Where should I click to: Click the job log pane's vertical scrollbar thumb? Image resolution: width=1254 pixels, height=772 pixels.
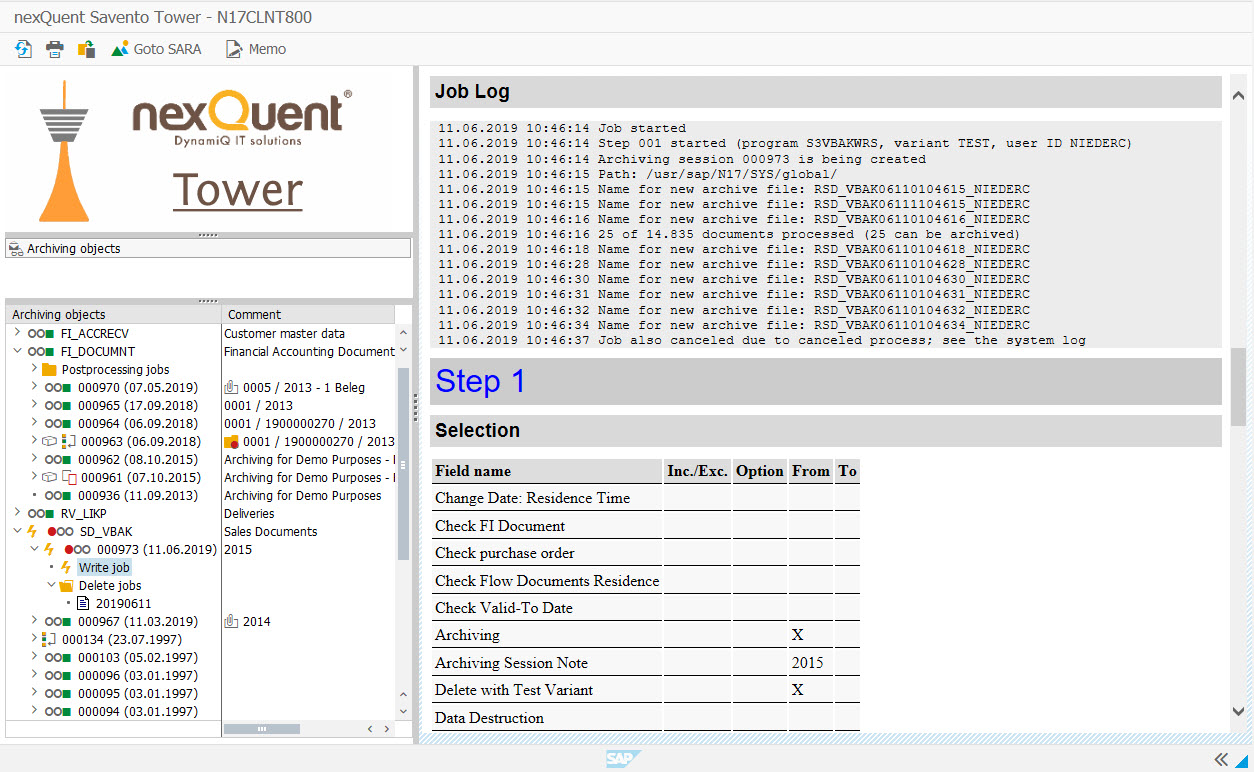[x=1240, y=387]
